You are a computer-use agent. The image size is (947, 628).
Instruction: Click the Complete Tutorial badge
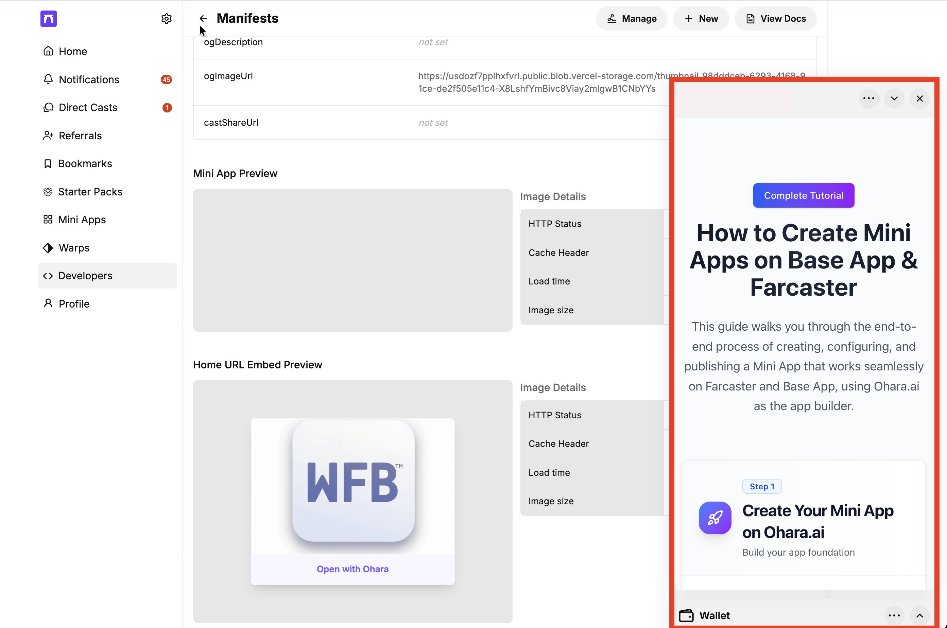click(x=803, y=196)
